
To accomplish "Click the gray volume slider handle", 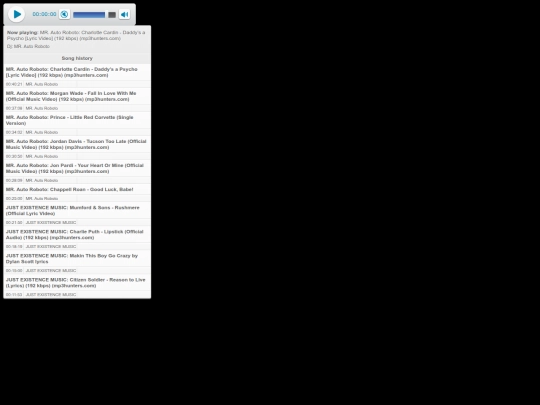I will pos(112,15).
